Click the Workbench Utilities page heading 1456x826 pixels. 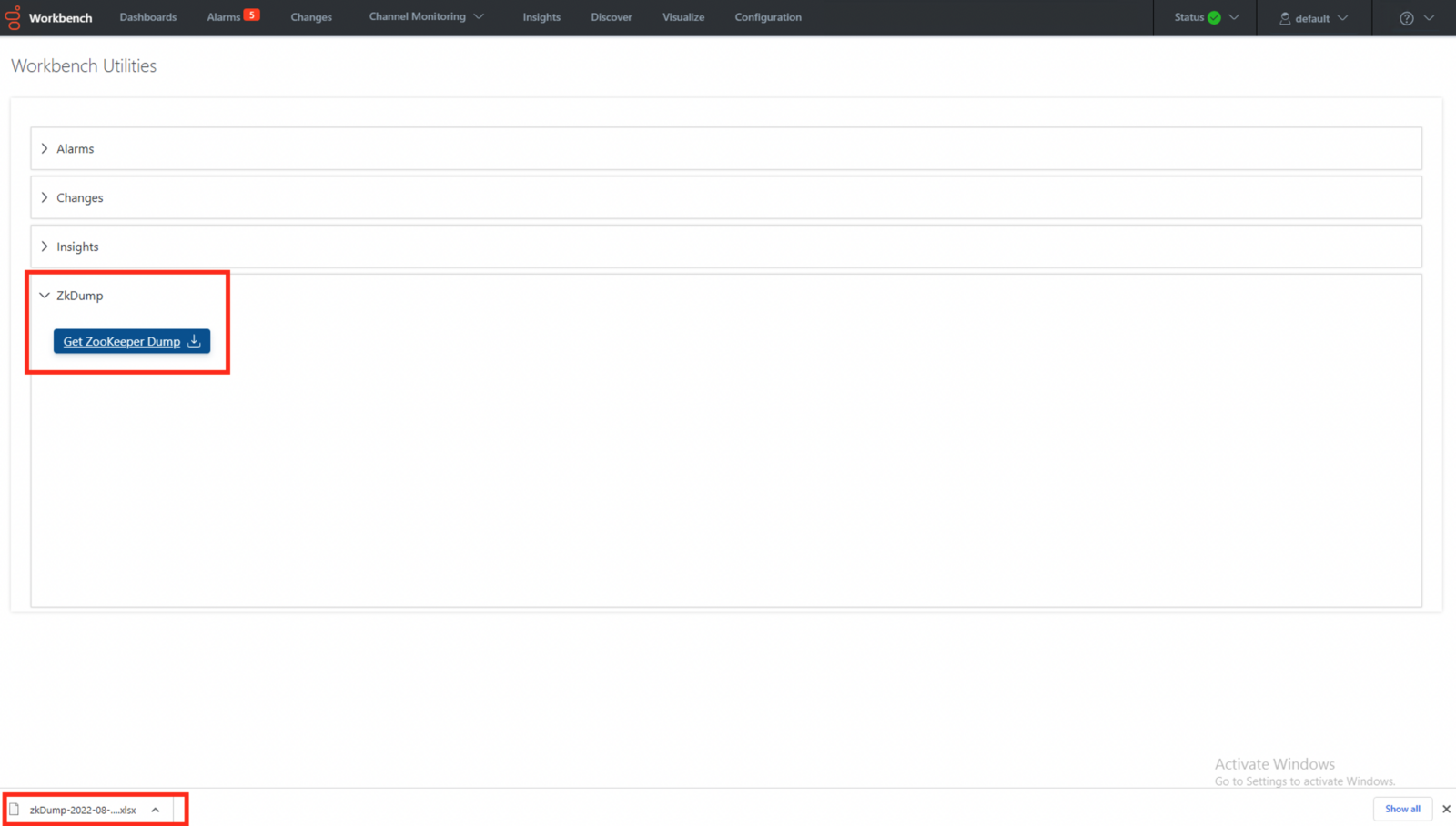[x=84, y=65]
